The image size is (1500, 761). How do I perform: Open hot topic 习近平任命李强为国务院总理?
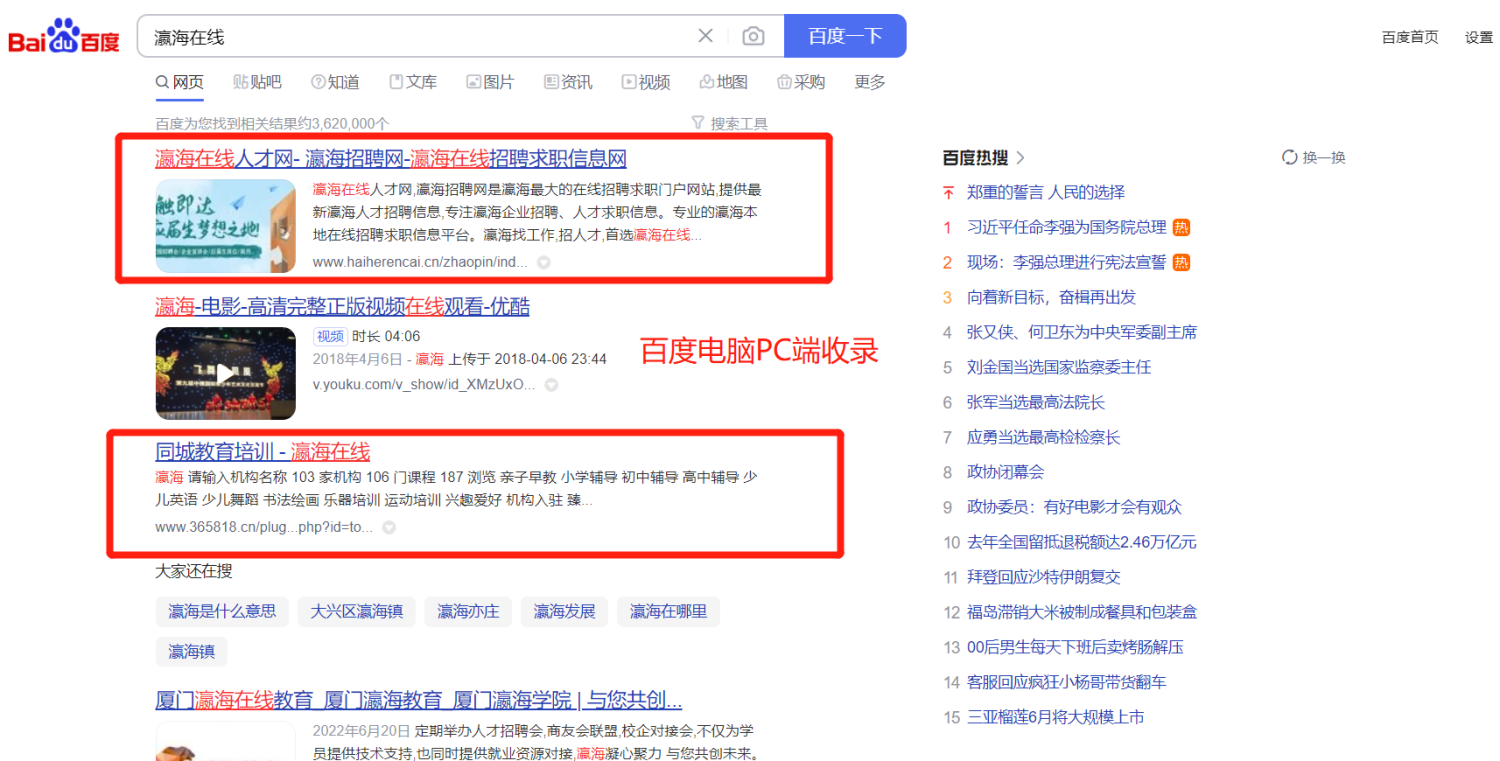[1066, 227]
